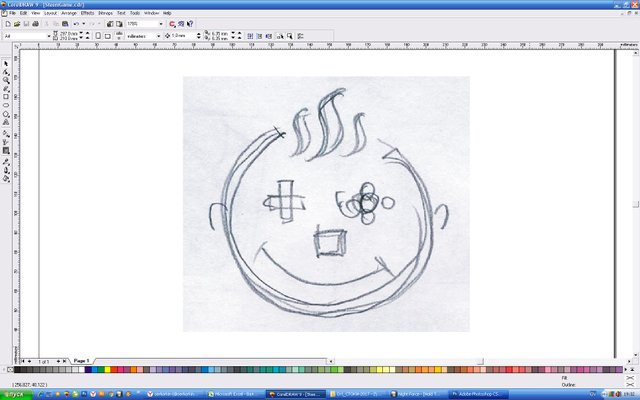The width and height of the screenshot is (640, 400).
Task: Set page to Landscape orientation
Action: [107, 36]
